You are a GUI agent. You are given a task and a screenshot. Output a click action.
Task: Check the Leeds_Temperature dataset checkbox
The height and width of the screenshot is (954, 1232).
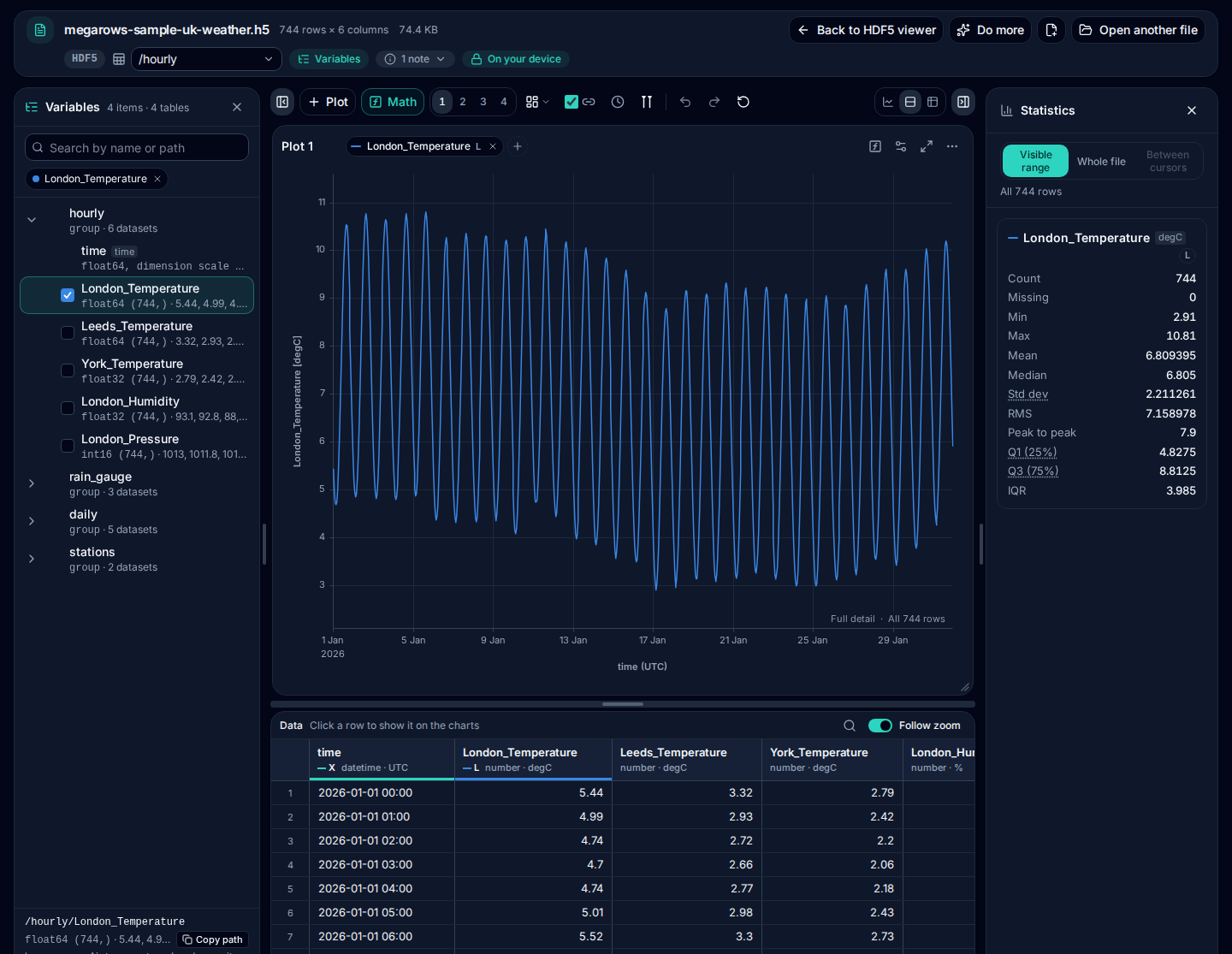click(x=68, y=333)
